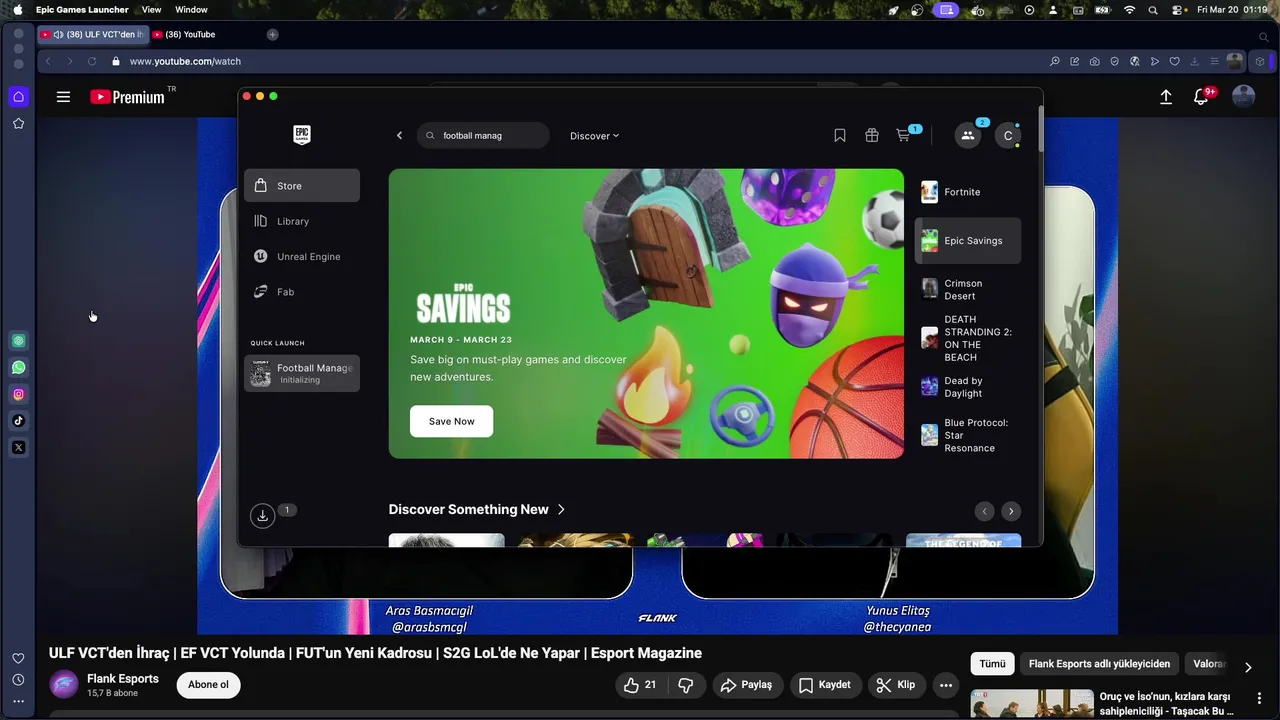Click the YouTube upload icon

pos(1166,97)
